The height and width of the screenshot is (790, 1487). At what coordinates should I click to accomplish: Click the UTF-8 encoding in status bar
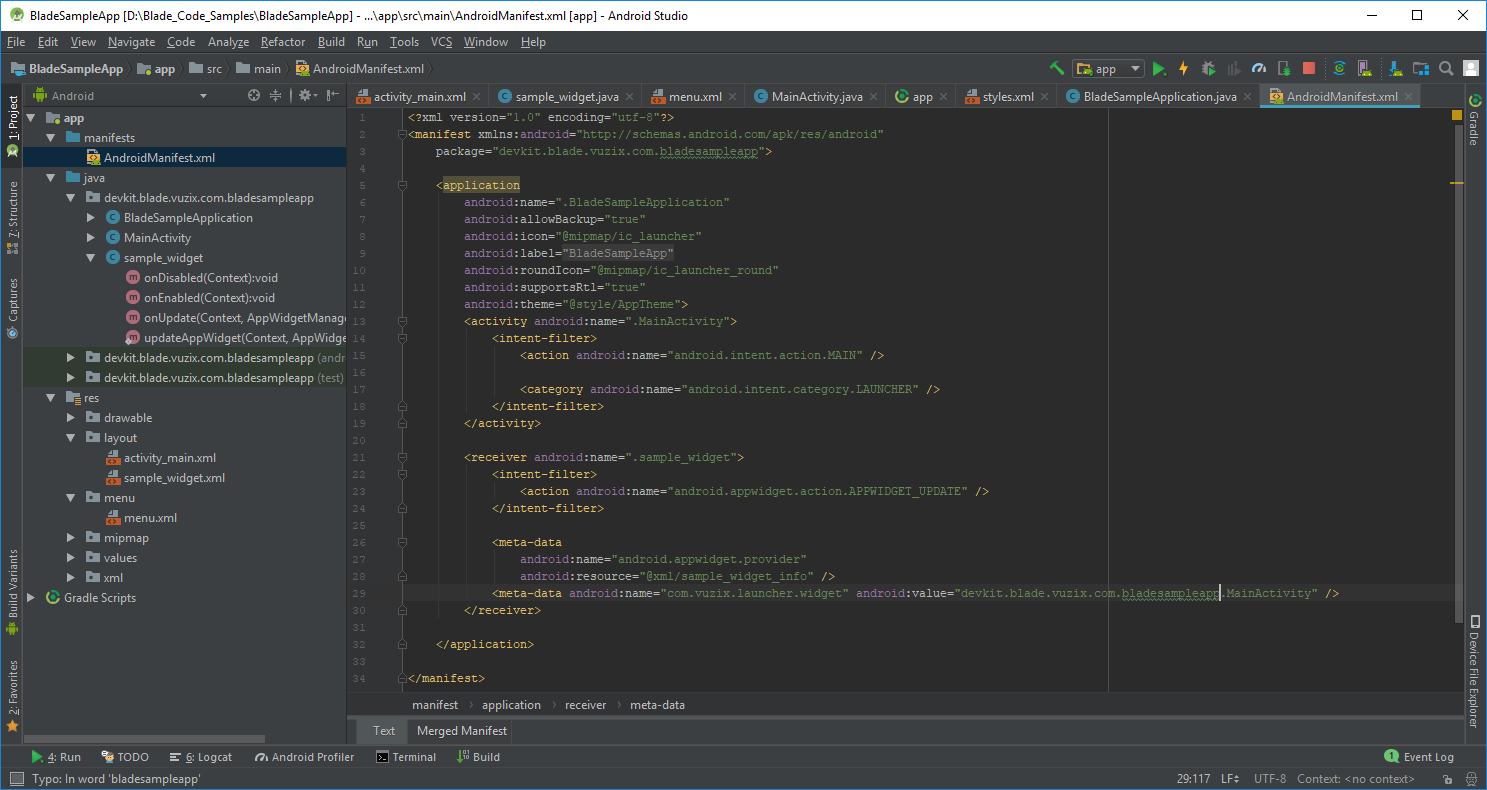(1270, 779)
